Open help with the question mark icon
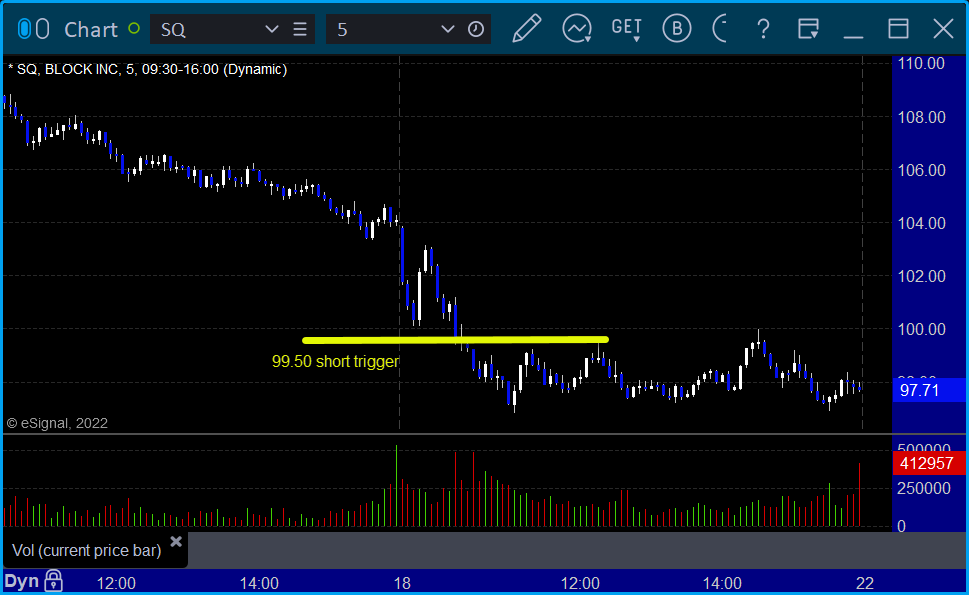This screenshot has width=969, height=595. (763, 28)
